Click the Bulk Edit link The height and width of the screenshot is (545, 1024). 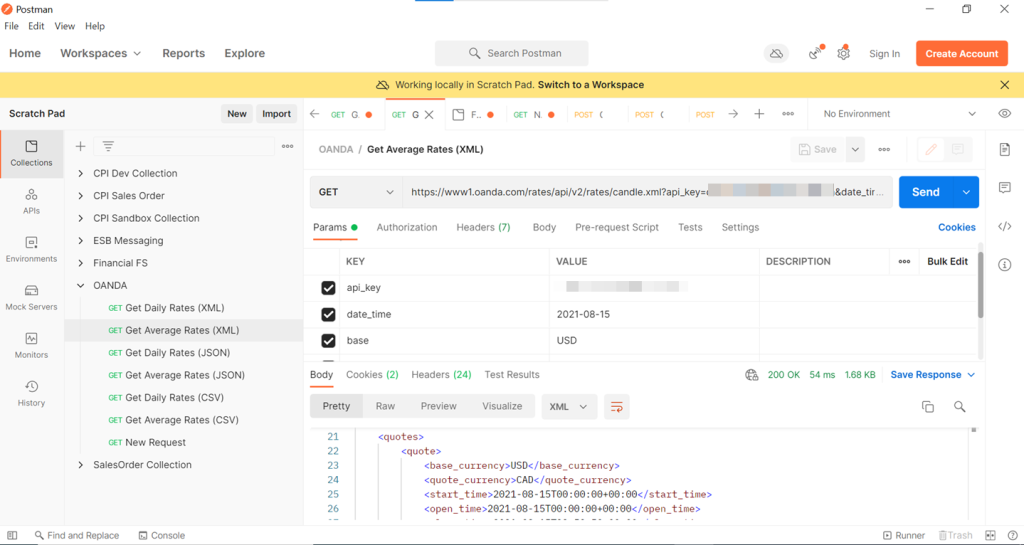pos(948,261)
